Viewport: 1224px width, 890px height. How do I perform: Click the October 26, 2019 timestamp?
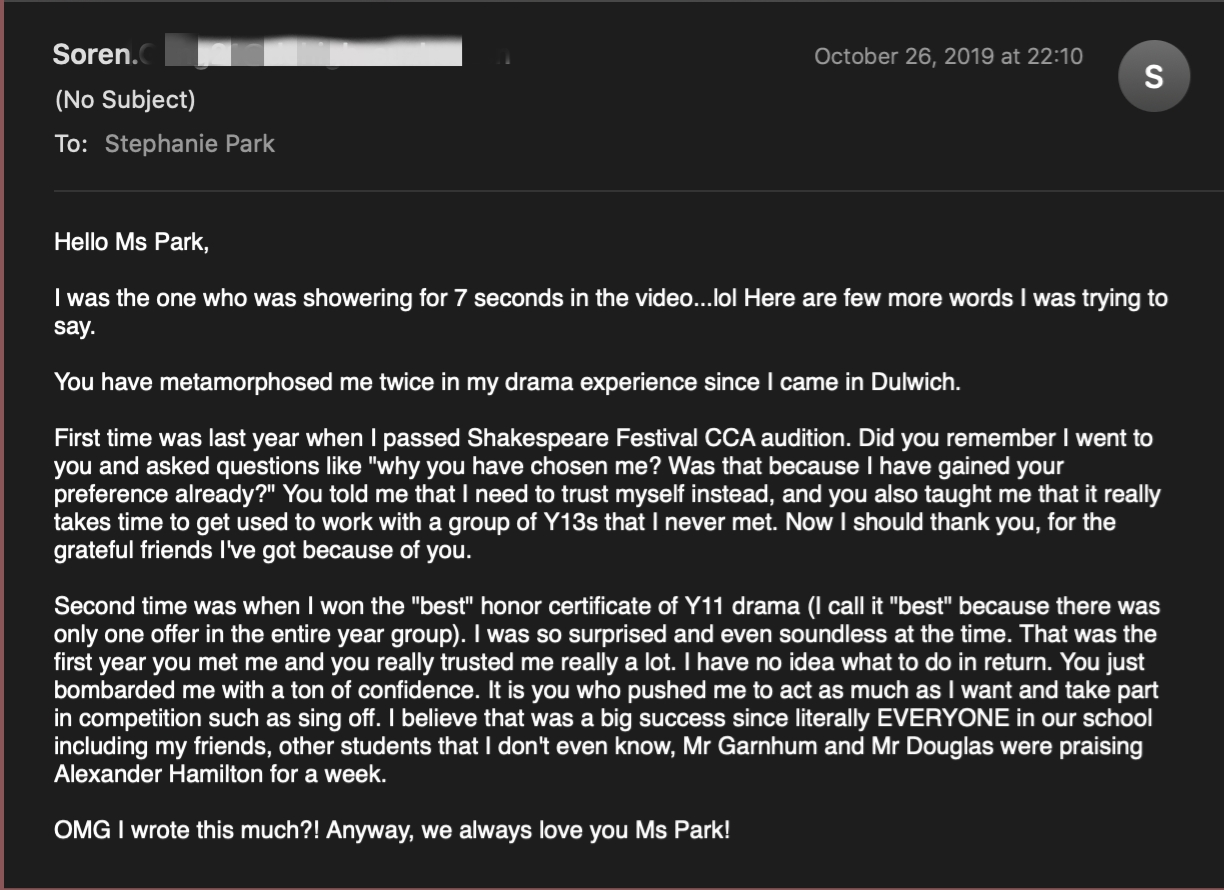point(948,56)
